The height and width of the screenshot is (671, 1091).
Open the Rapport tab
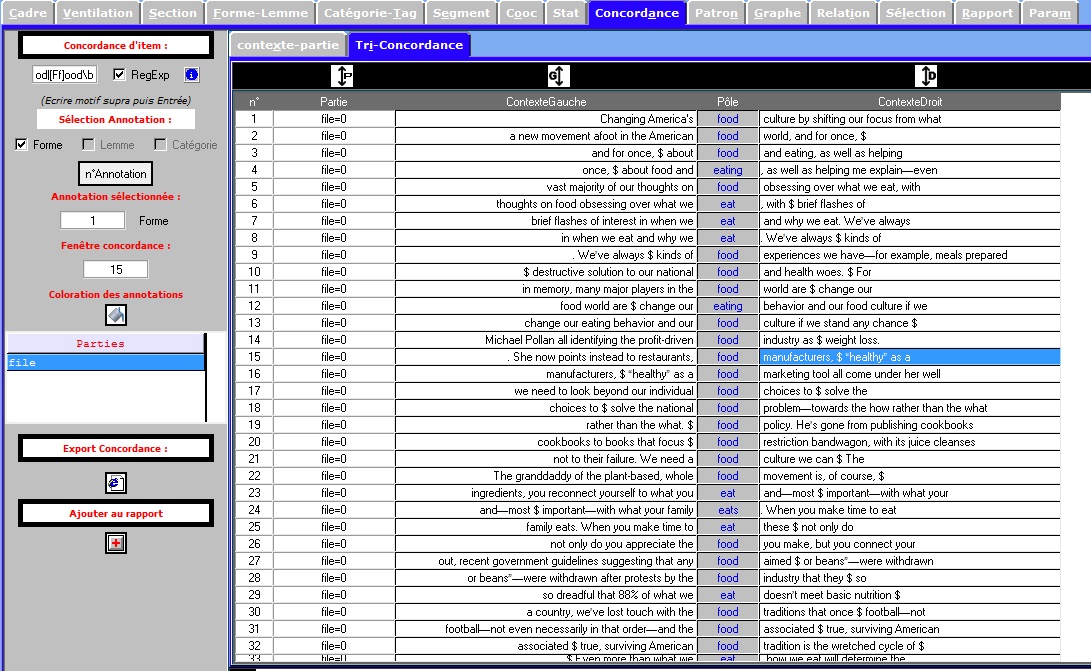click(x=987, y=13)
